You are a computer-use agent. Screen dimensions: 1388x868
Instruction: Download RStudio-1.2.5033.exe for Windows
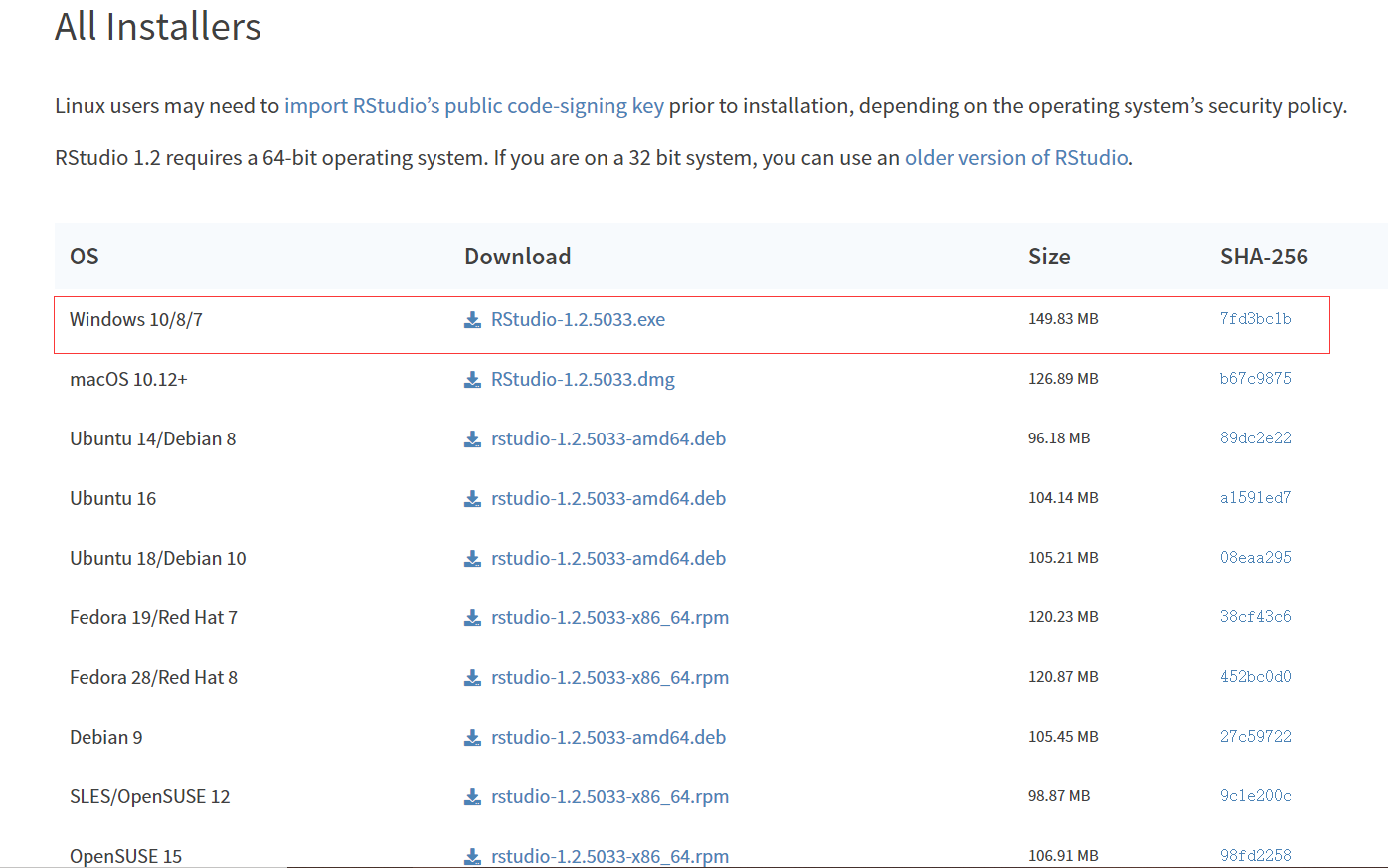(578, 320)
